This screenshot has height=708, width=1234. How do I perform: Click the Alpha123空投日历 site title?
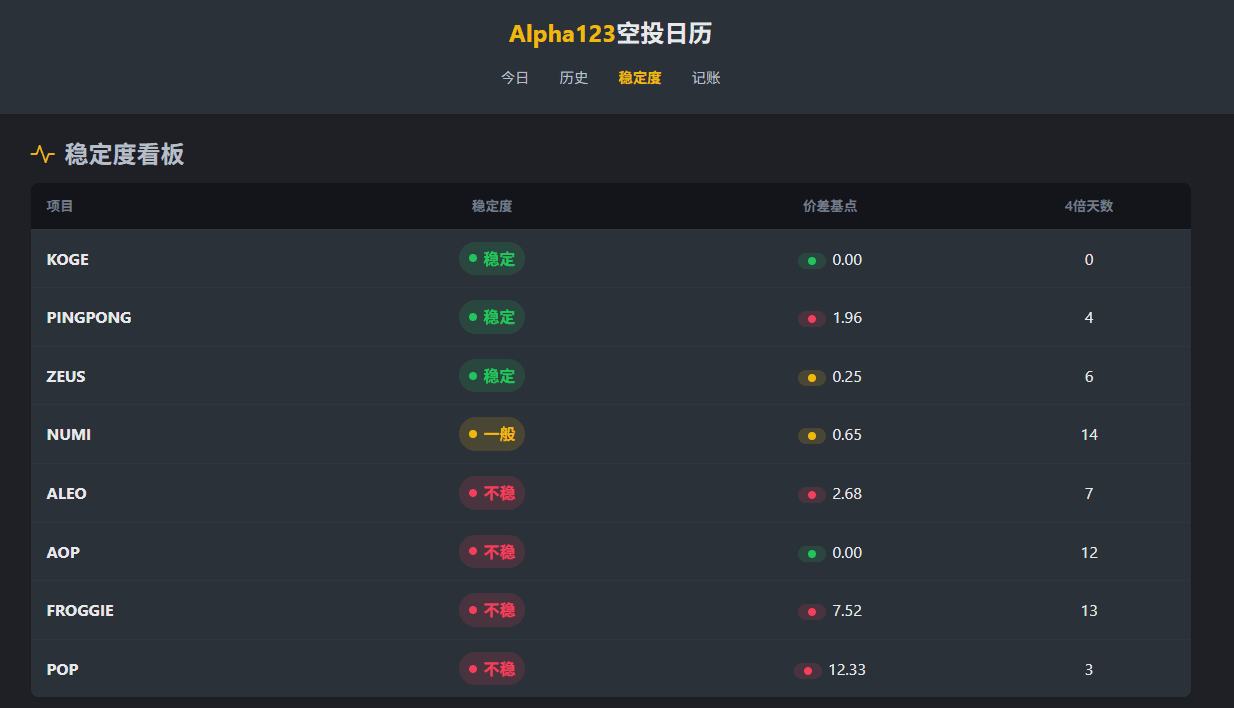tap(610, 34)
